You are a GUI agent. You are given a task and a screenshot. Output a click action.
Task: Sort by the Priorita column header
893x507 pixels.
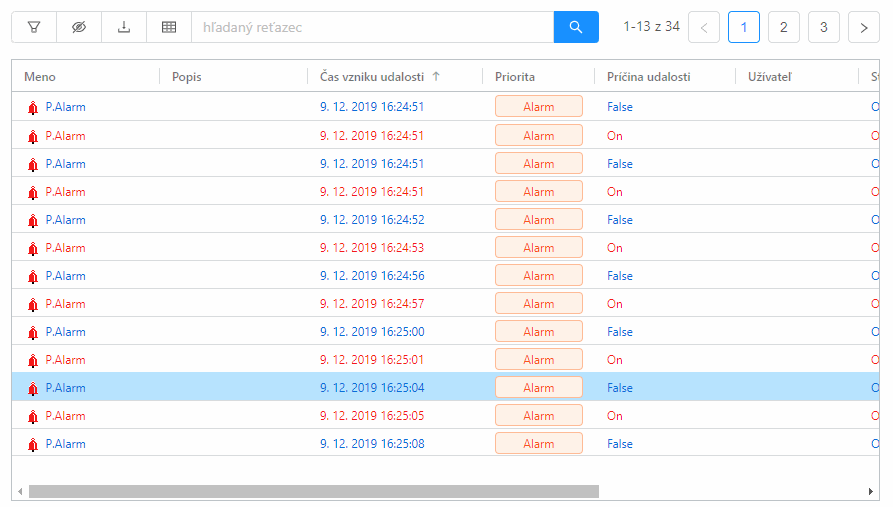click(515, 77)
